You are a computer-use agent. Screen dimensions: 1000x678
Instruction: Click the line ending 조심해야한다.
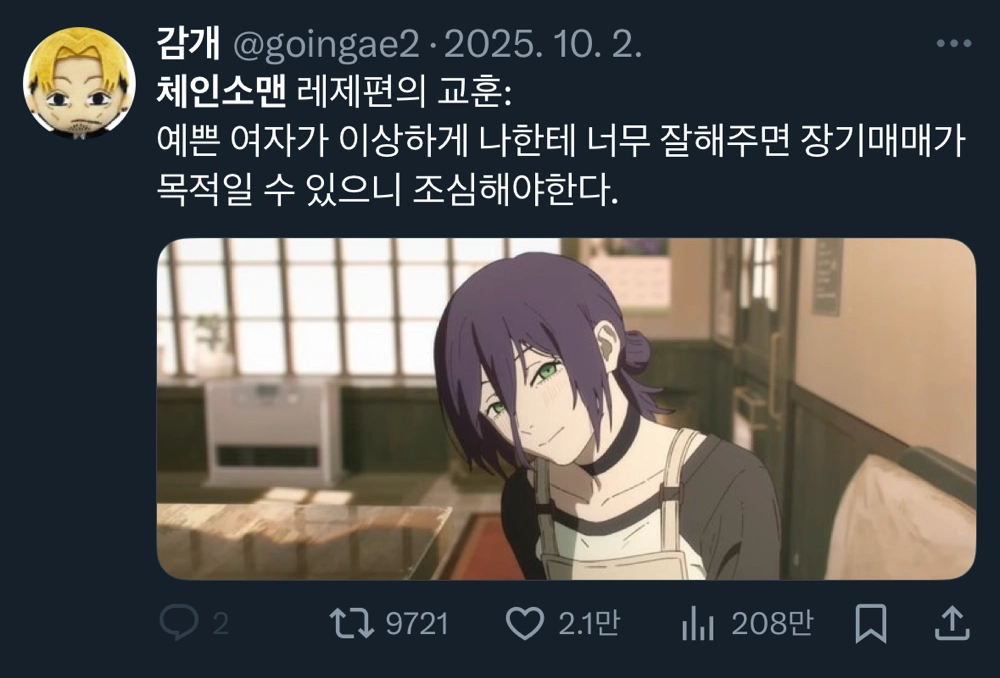(x=388, y=189)
